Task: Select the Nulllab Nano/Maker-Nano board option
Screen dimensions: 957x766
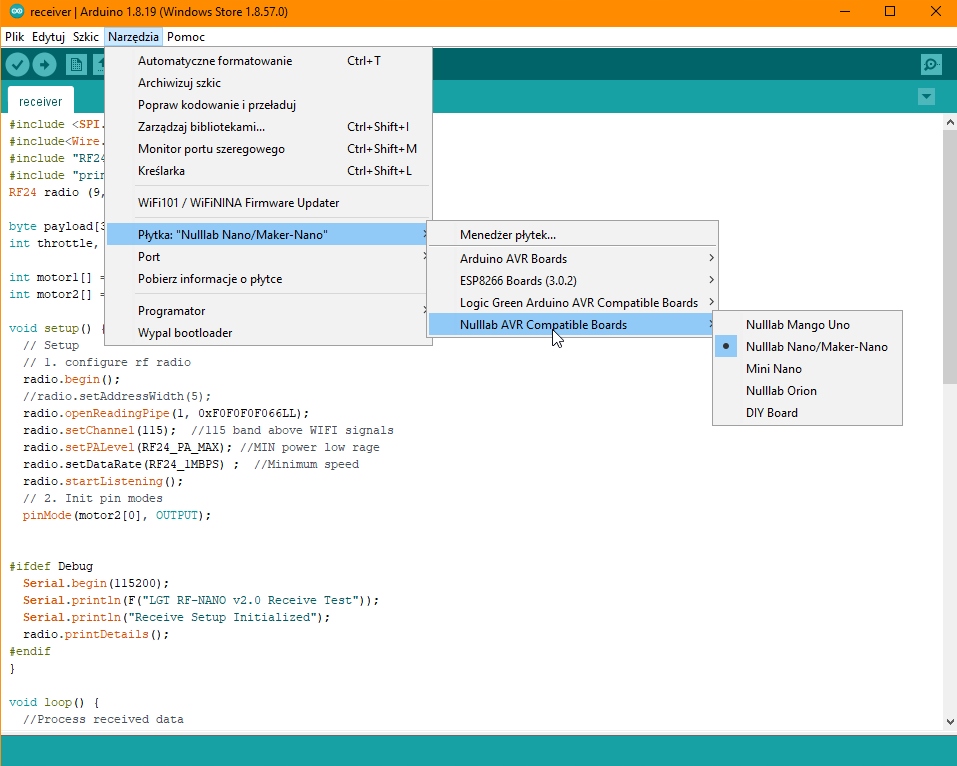Action: point(816,347)
